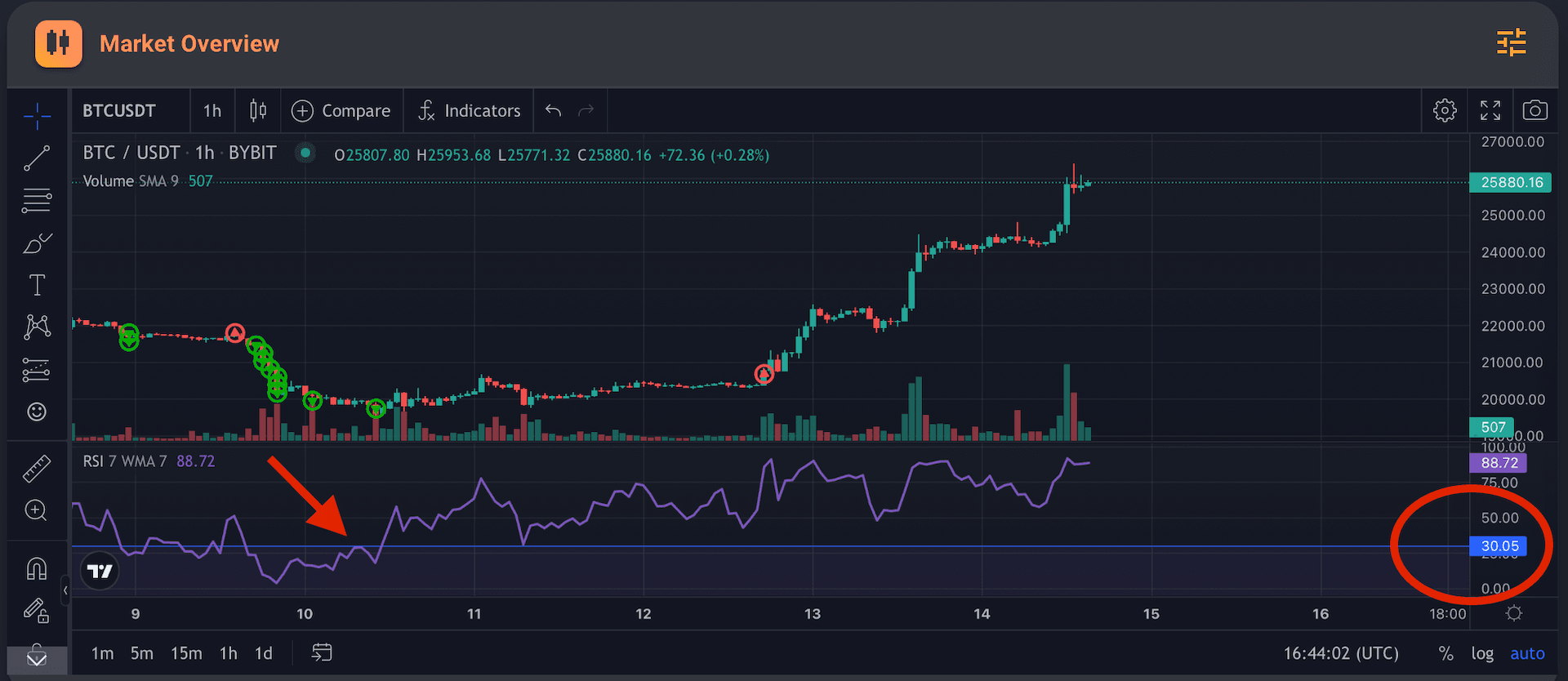Select the ruler measure tool
1568x681 pixels.
tap(37, 469)
